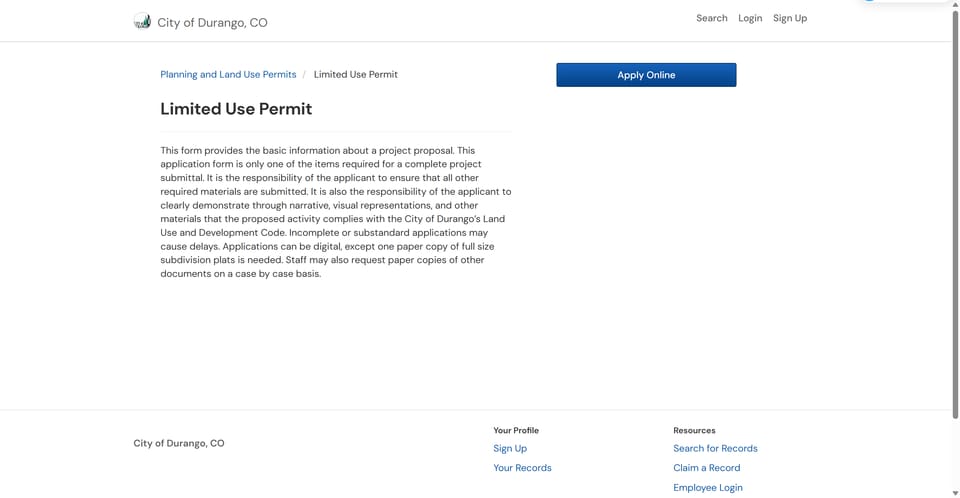Click the scrollbar down arrow
This screenshot has width=960, height=498.
955,493
